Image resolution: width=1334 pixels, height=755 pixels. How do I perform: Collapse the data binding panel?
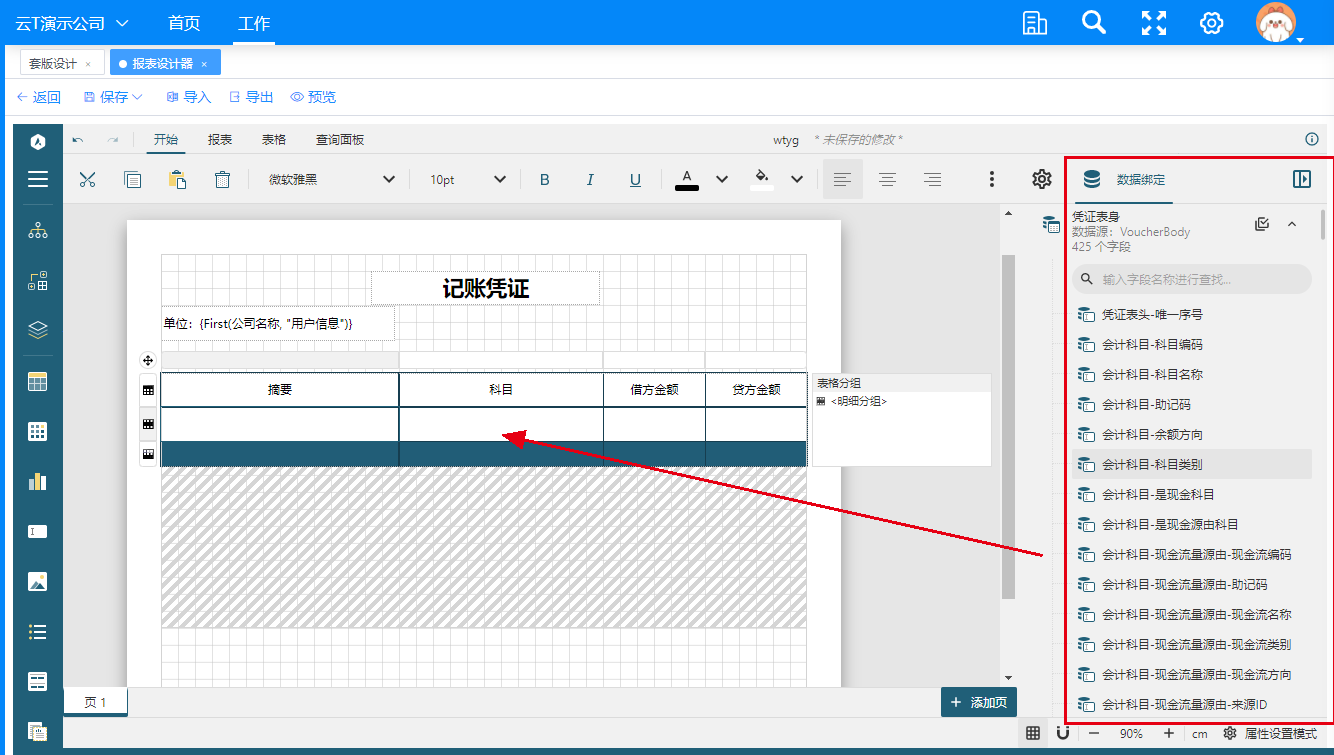pos(1301,179)
